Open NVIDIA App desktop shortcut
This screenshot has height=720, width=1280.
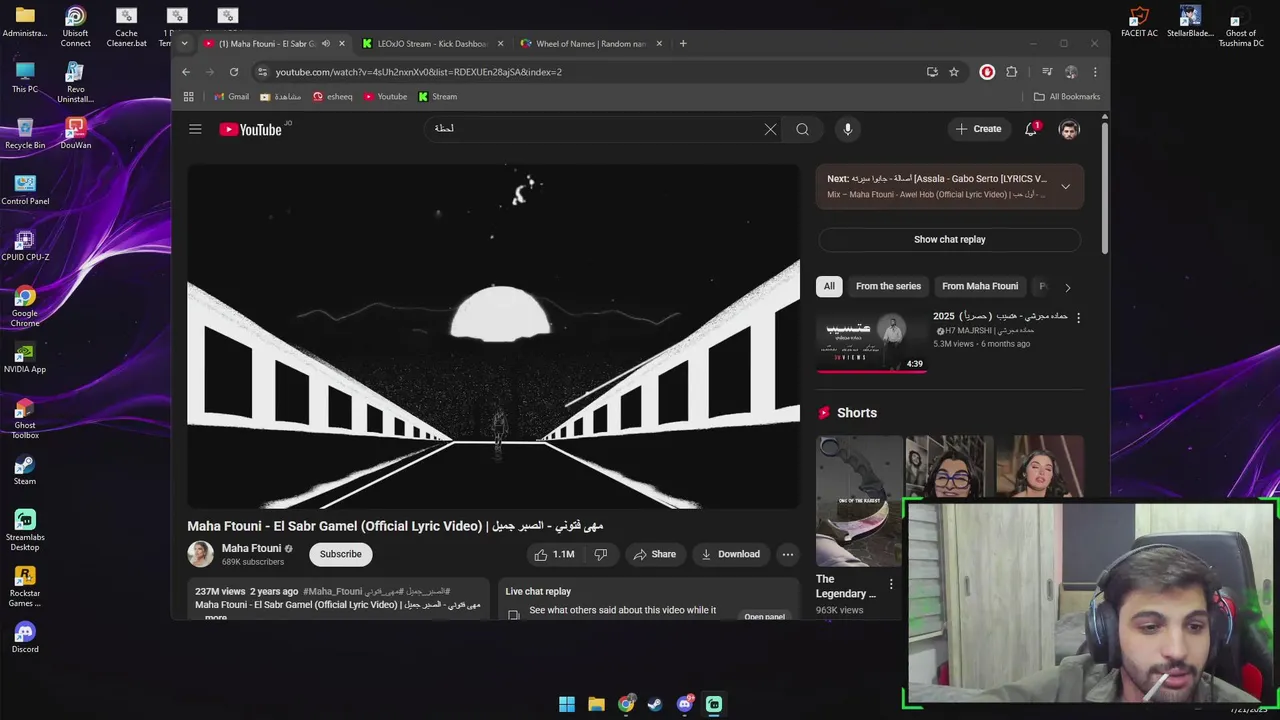click(25, 357)
